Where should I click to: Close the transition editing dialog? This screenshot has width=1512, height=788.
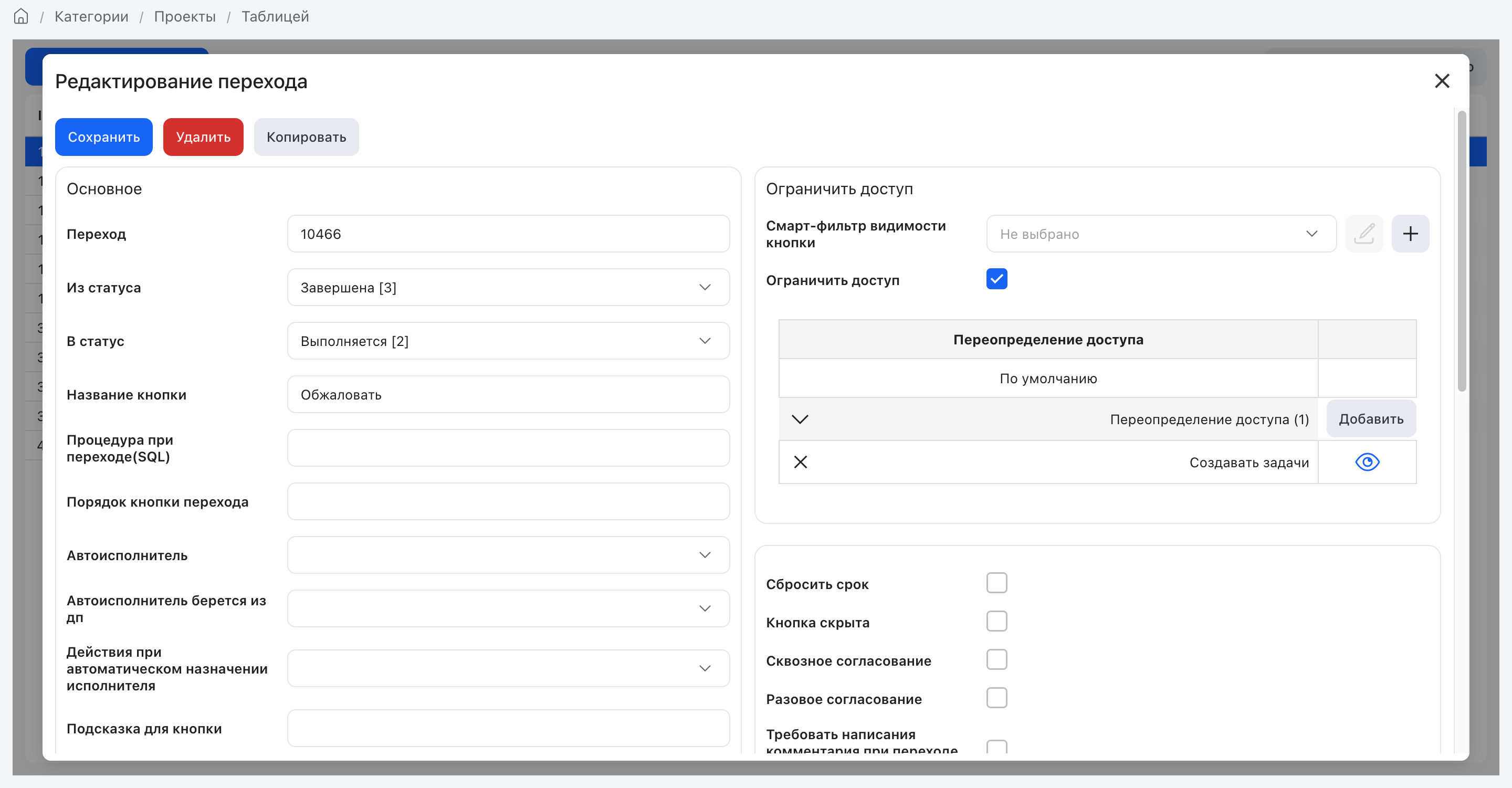(x=1442, y=81)
